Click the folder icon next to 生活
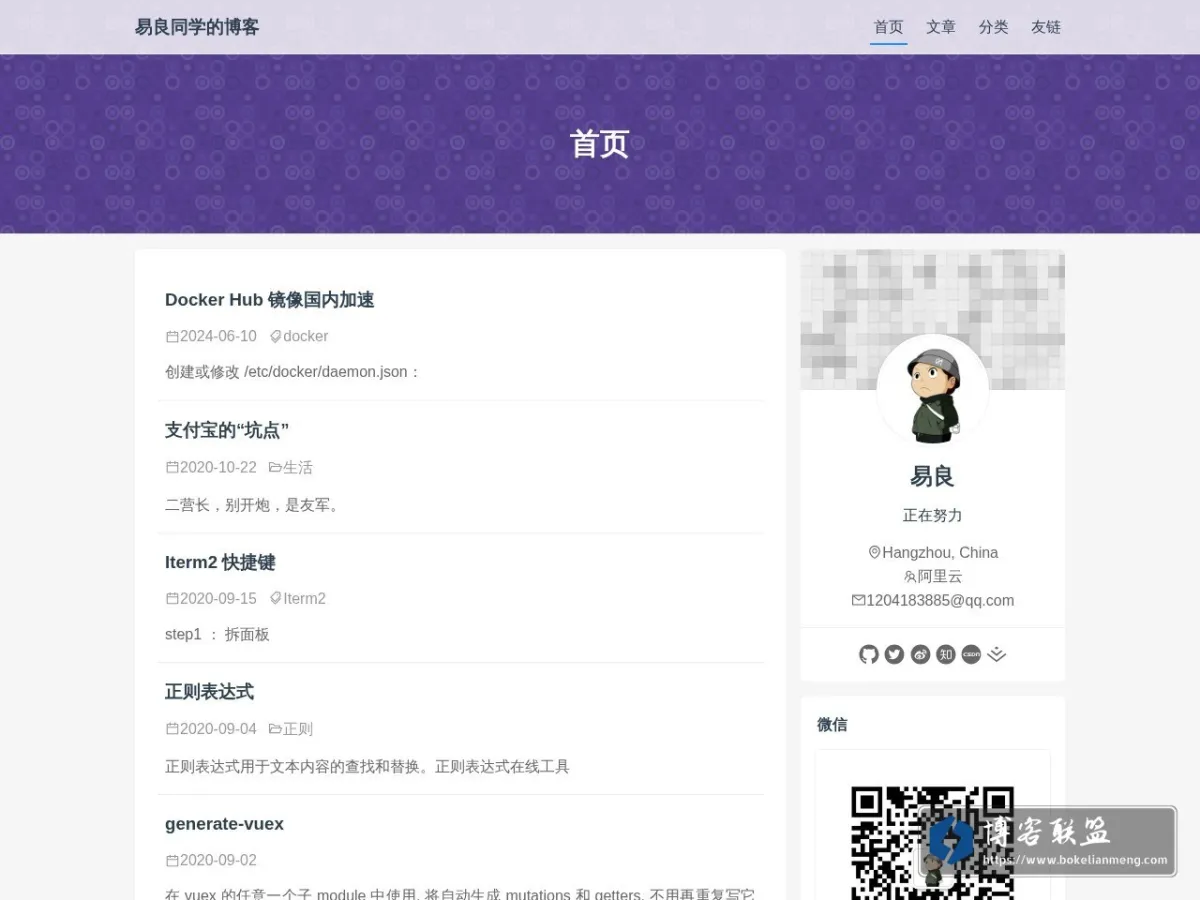The image size is (1200, 900). coord(275,467)
